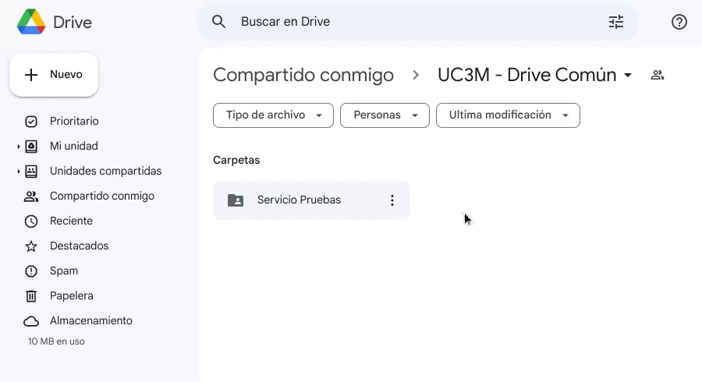Viewport: 702px width, 382px height.
Task: Click the Drive wordmark text
Action: tap(73, 22)
